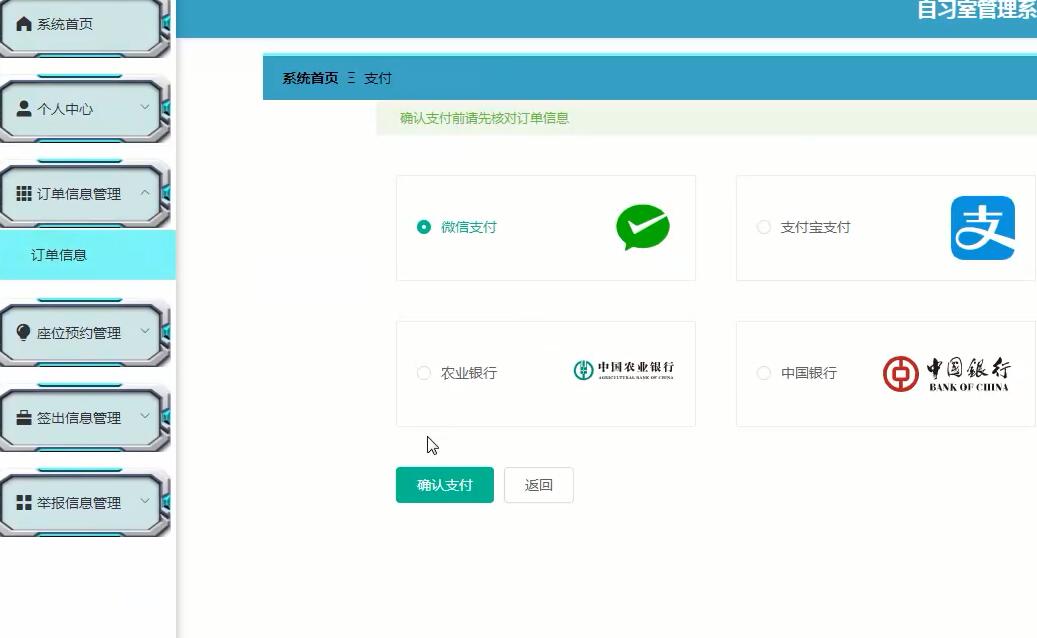Expand the 个人中心 chevron
Viewport: 1037px width, 638px height.
coord(145,107)
